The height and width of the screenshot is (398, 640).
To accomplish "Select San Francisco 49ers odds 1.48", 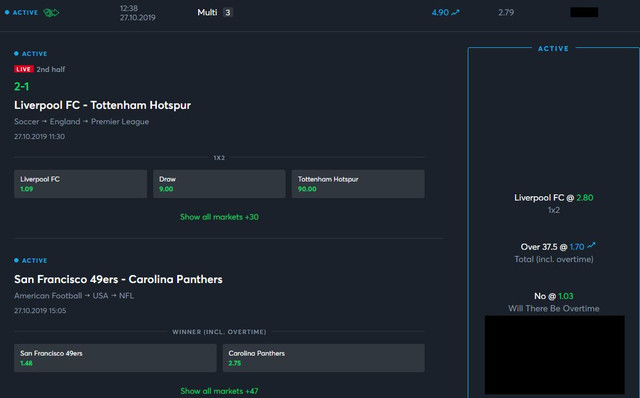I will tap(115, 358).
